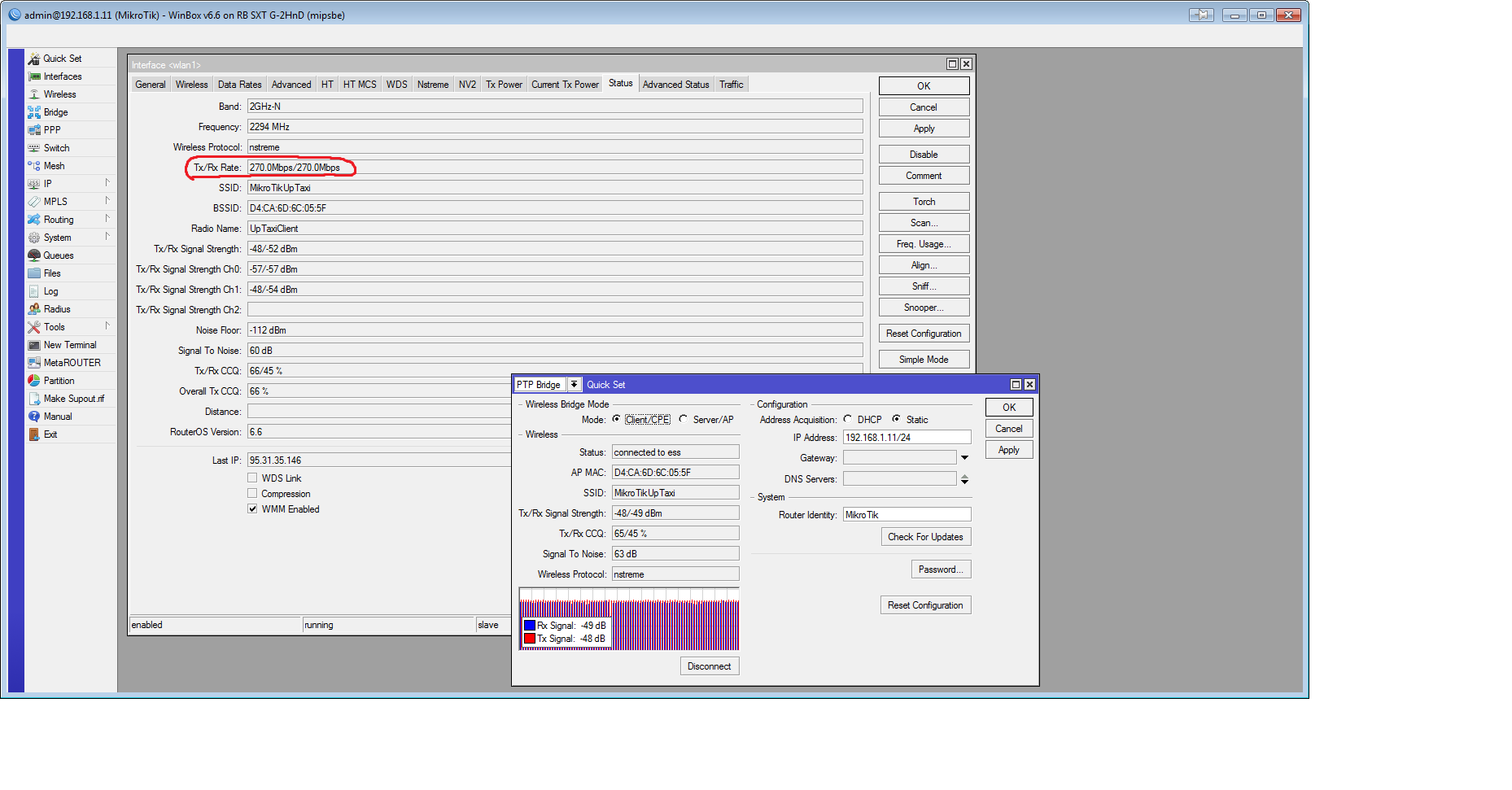Click the DNS Servers up-down arrows
Viewport: 1512px width, 790px height.
(964, 479)
